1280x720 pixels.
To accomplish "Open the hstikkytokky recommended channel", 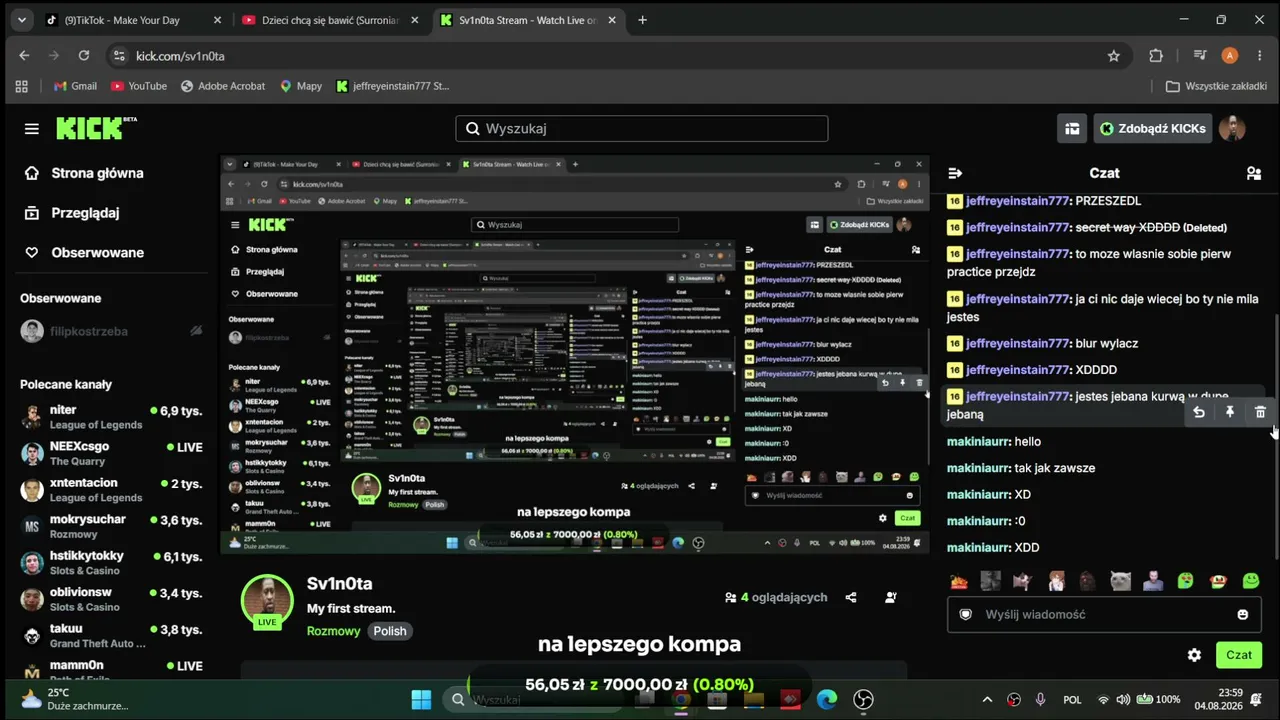I will 112,563.
